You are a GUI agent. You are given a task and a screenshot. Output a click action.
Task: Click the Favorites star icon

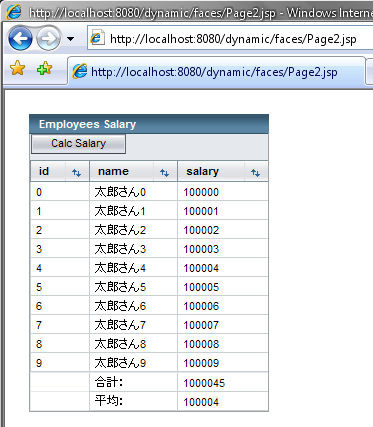[x=17, y=68]
